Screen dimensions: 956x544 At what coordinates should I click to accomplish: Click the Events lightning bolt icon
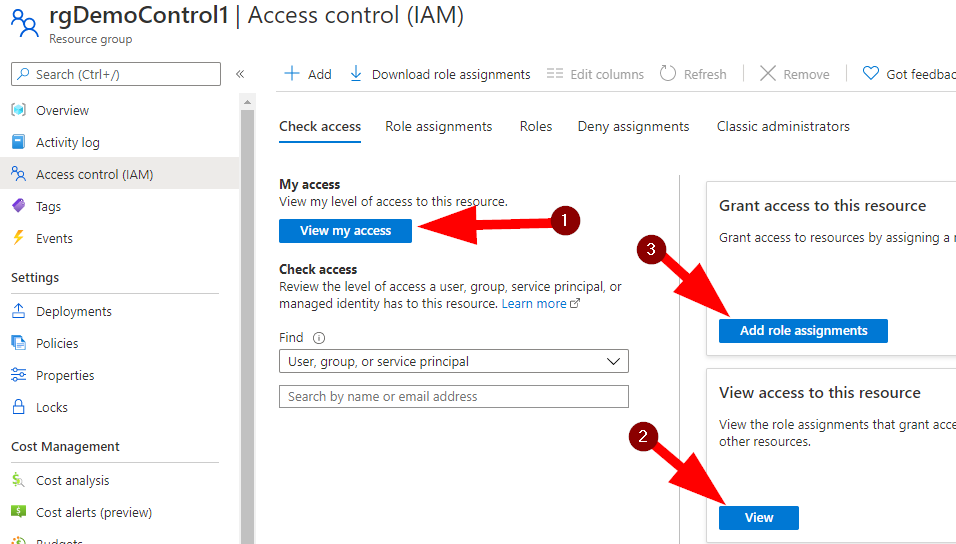19,238
